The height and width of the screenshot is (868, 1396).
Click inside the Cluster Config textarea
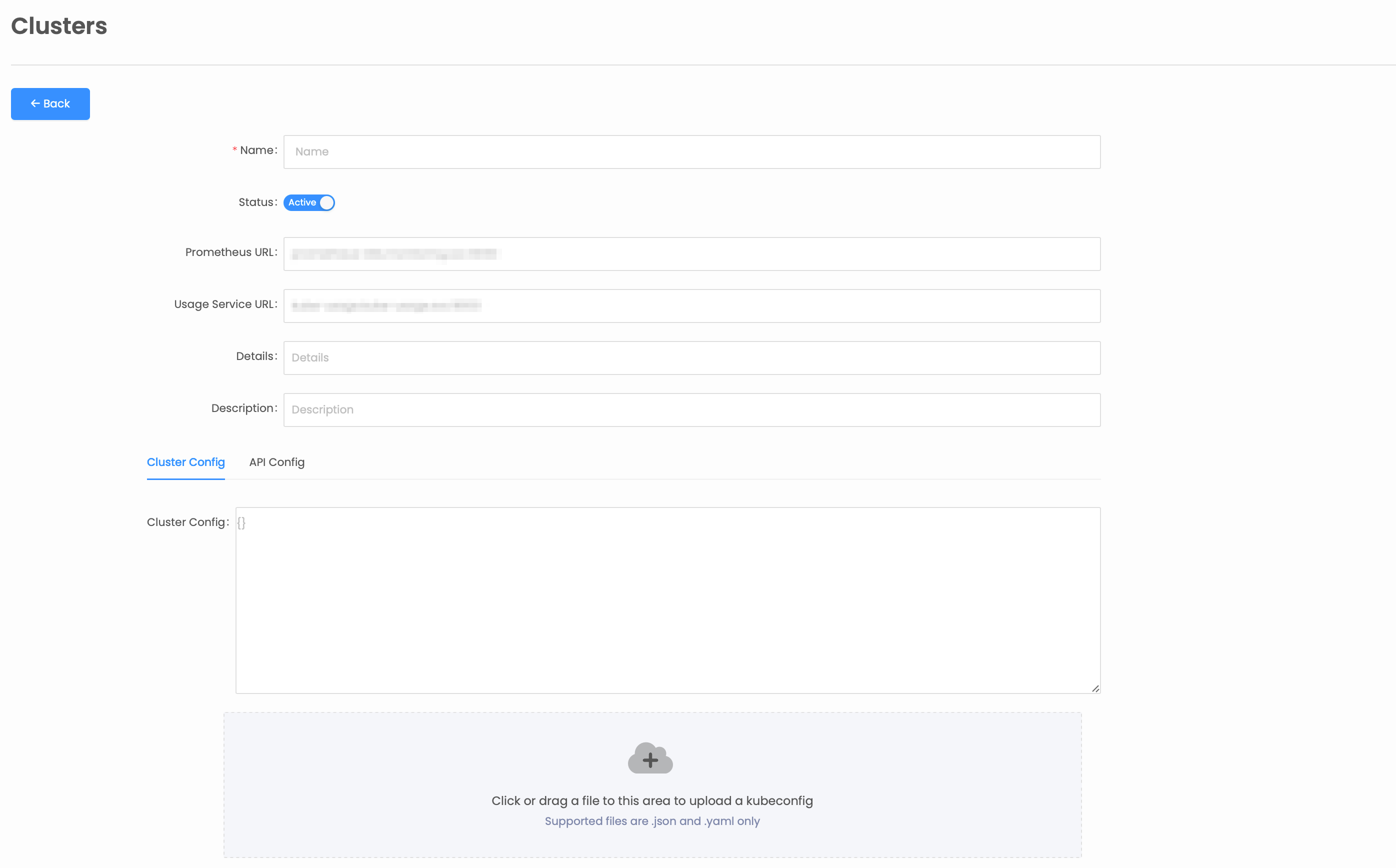[x=667, y=600]
